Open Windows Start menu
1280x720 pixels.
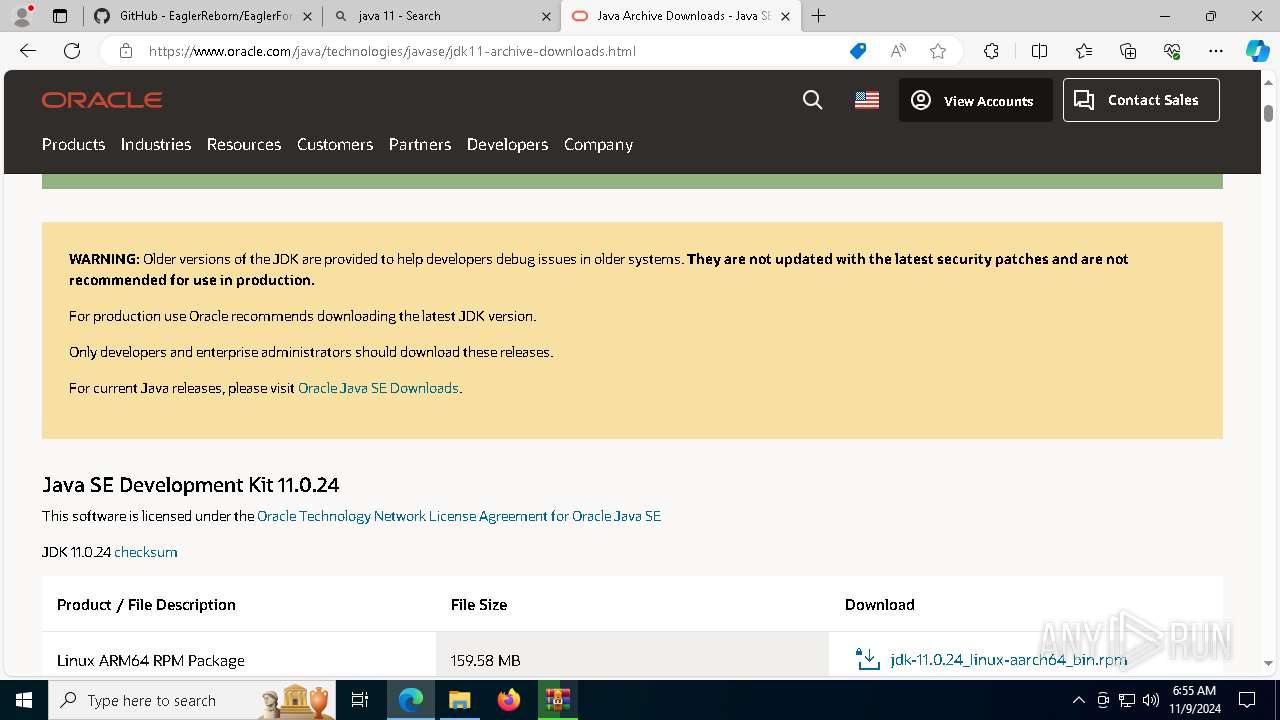click(x=24, y=700)
